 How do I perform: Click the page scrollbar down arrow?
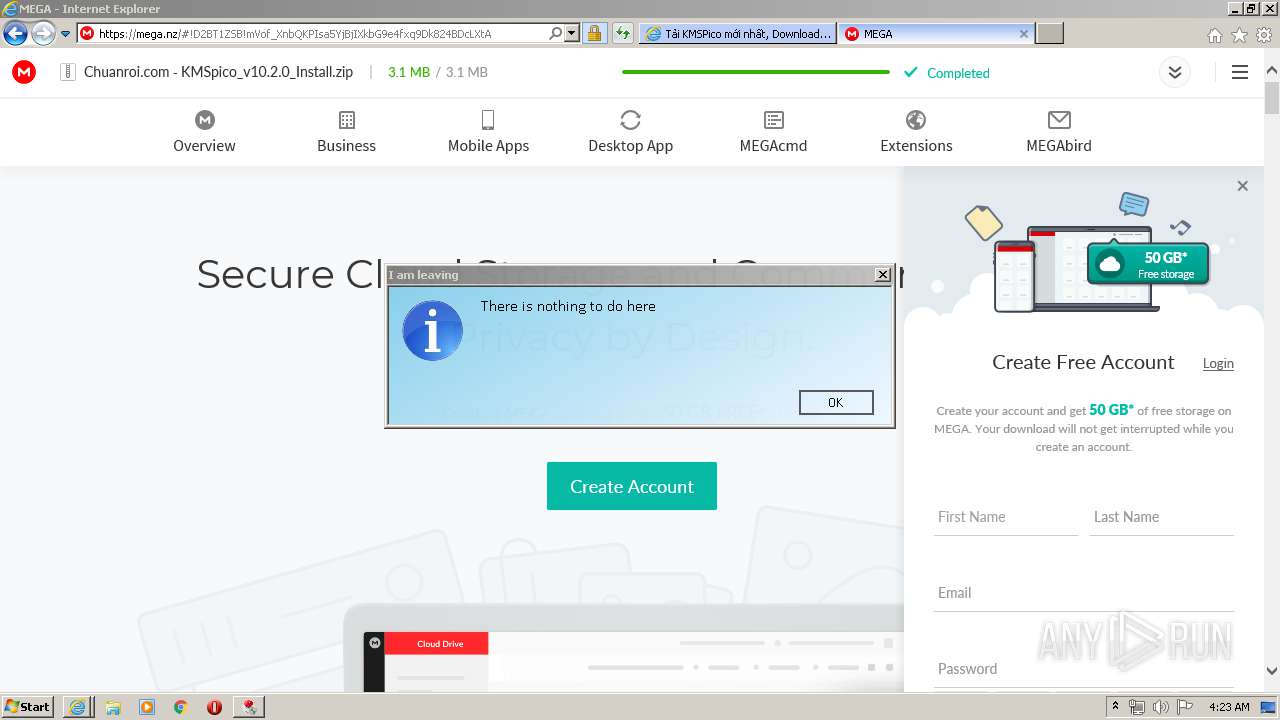pyautogui.click(x=1272, y=671)
